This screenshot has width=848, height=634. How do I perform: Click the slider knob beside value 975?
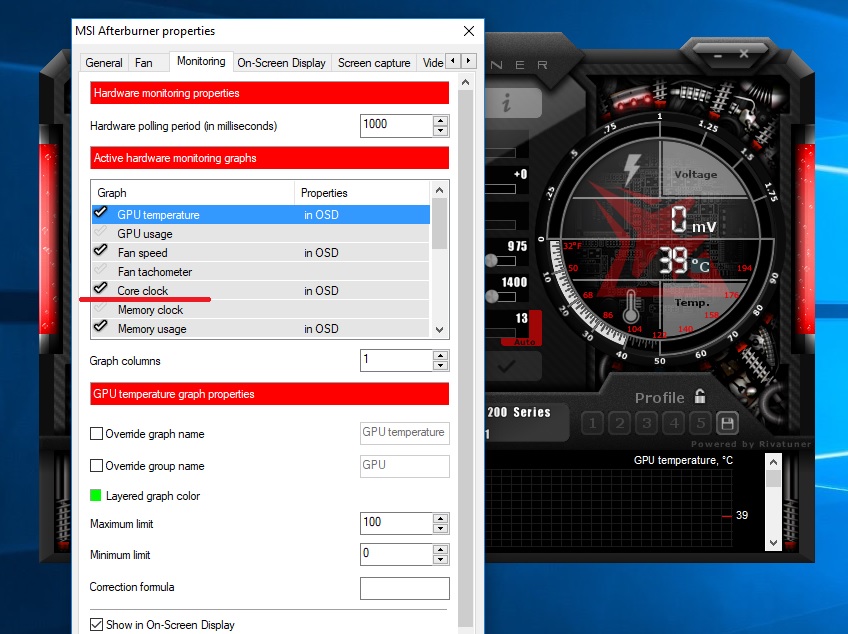point(491,260)
